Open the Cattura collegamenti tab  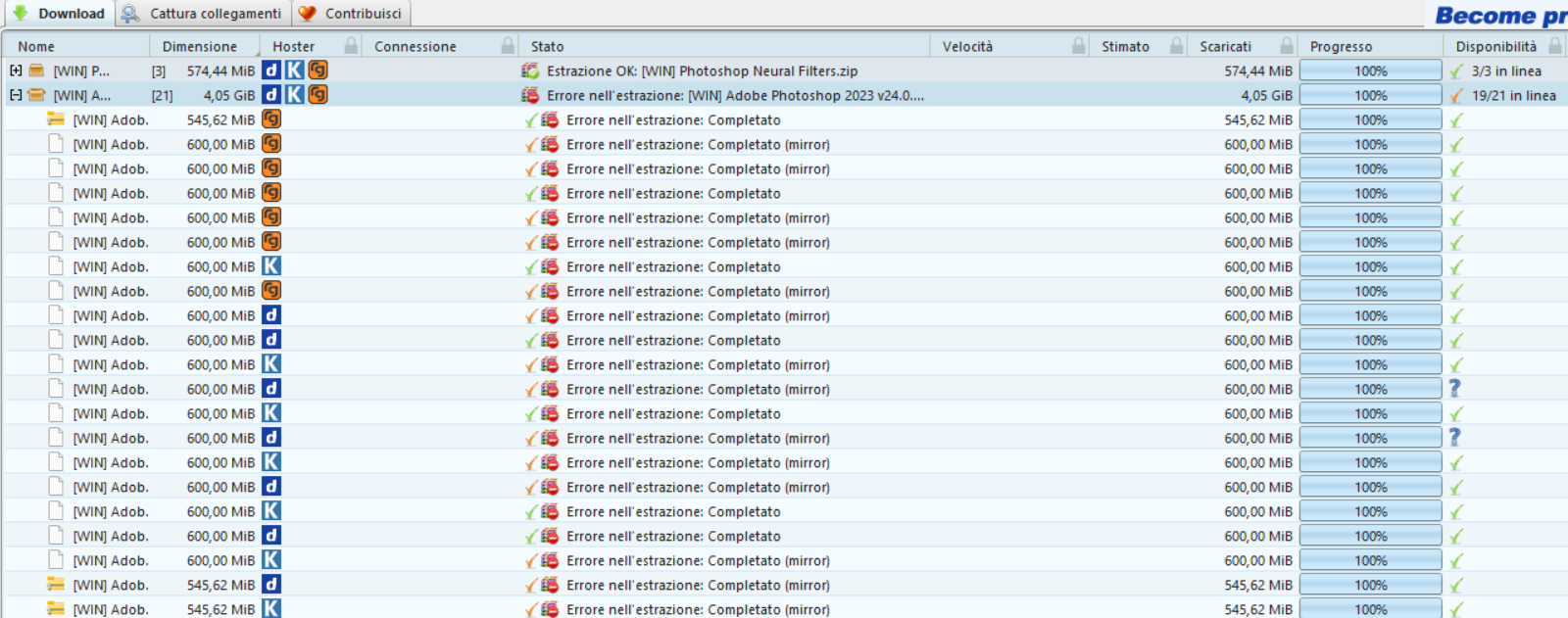(203, 14)
